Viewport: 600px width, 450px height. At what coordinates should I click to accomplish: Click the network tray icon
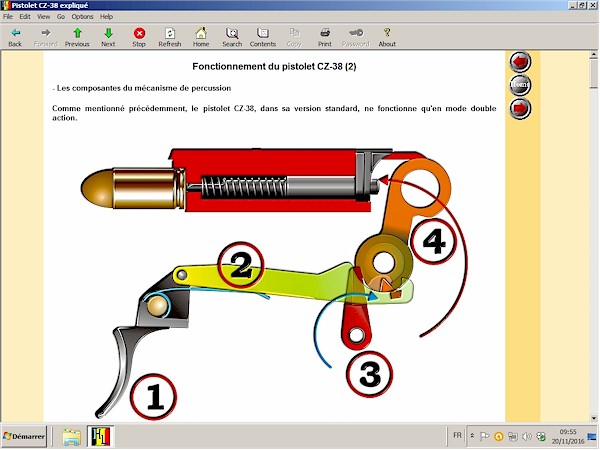pyautogui.click(x=513, y=436)
